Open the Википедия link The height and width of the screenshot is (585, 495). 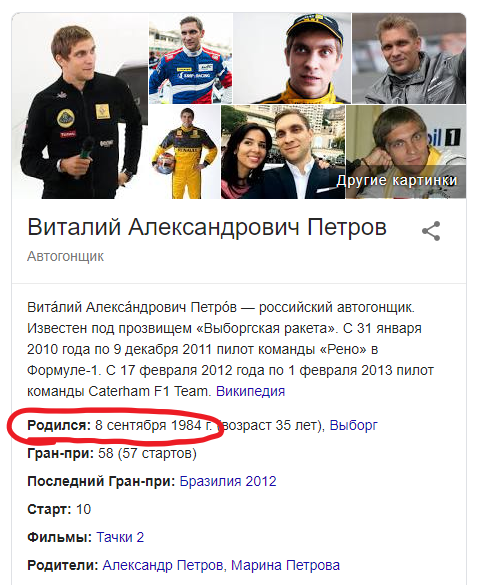tap(250, 391)
